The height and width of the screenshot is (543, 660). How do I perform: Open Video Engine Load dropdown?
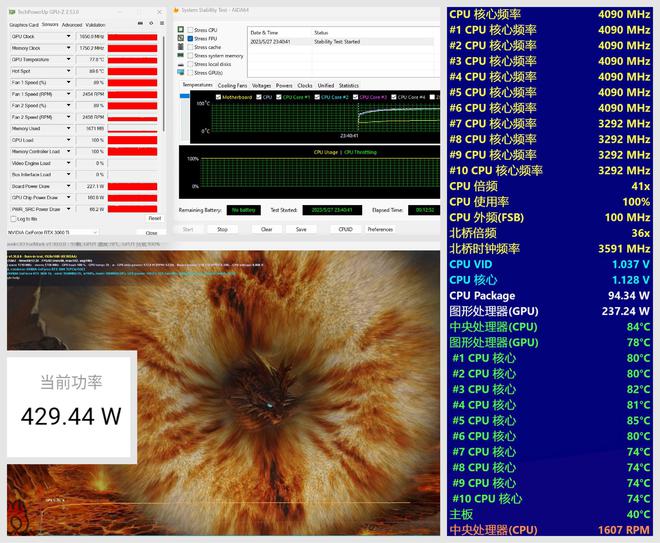pos(69,163)
